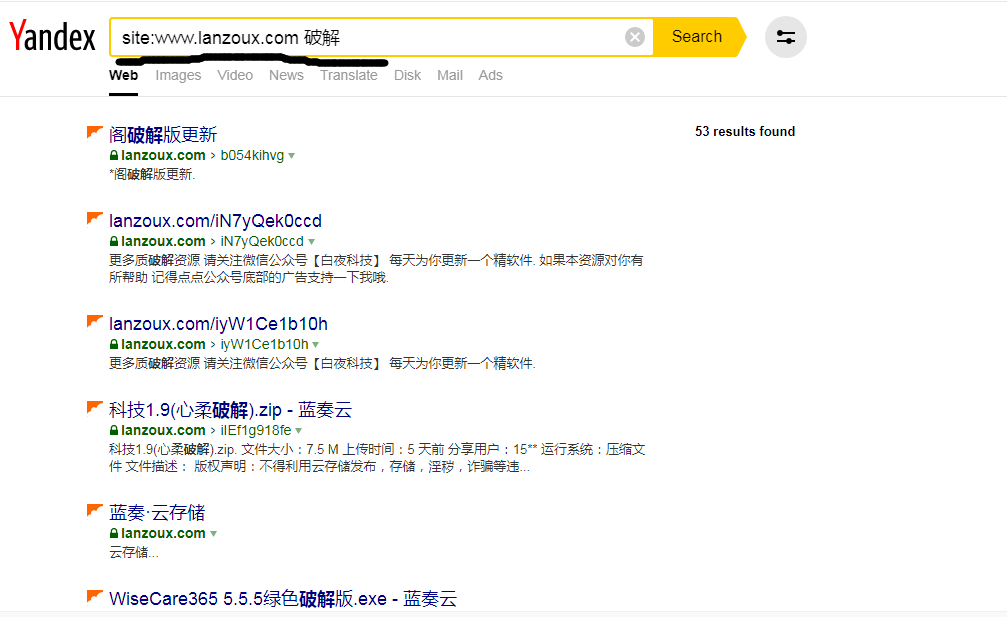Click lock icon next to b054kihvg URL

tap(114, 155)
